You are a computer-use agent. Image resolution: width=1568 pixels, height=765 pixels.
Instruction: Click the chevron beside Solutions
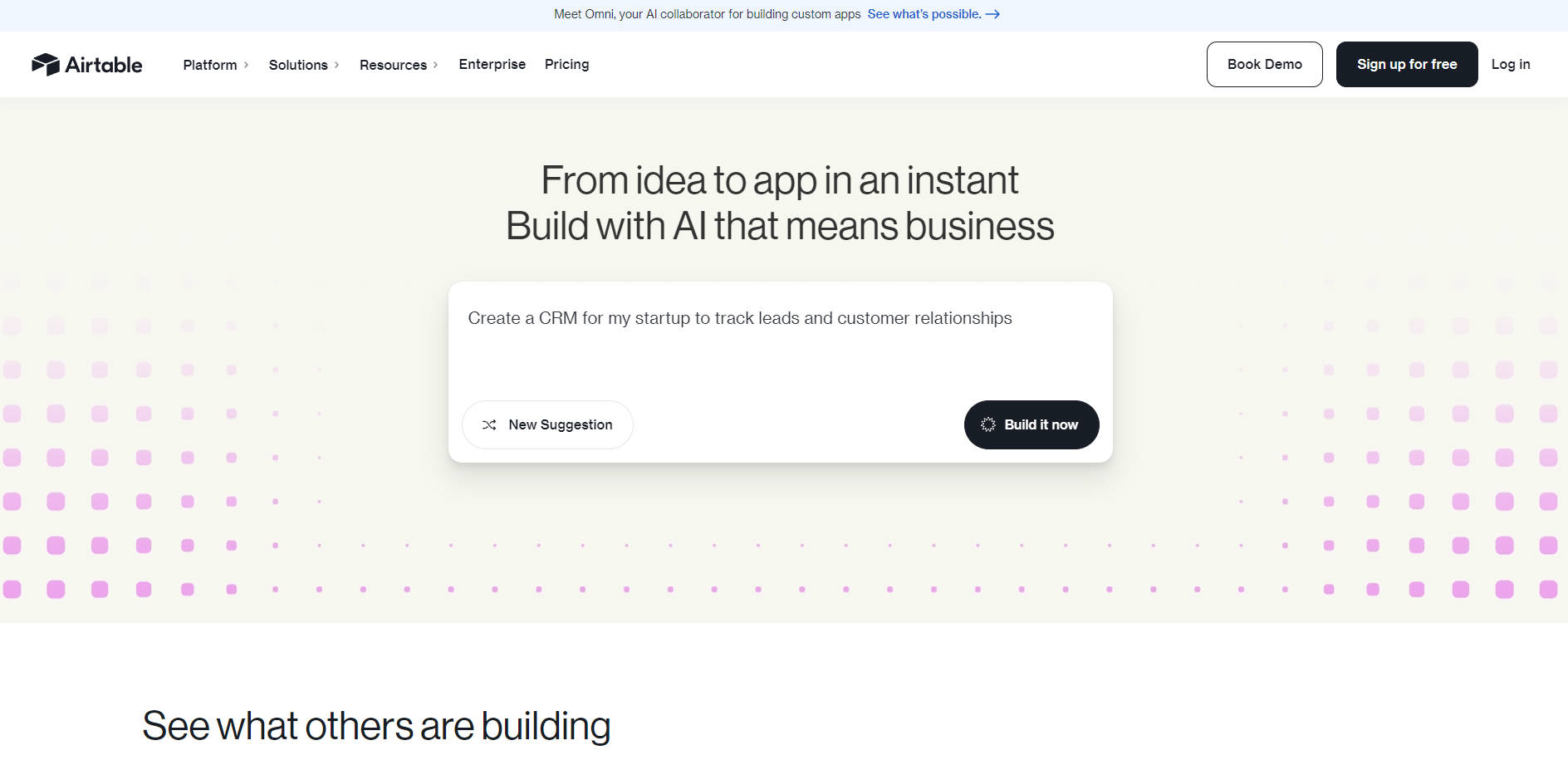[x=336, y=64]
